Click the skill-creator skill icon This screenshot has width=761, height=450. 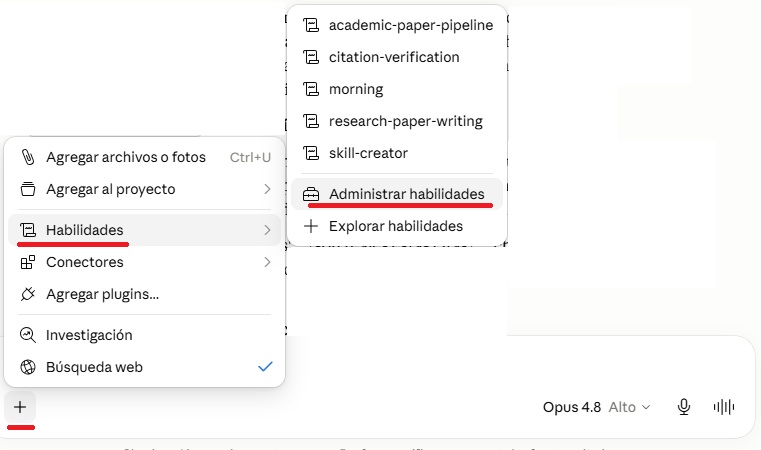click(x=311, y=153)
